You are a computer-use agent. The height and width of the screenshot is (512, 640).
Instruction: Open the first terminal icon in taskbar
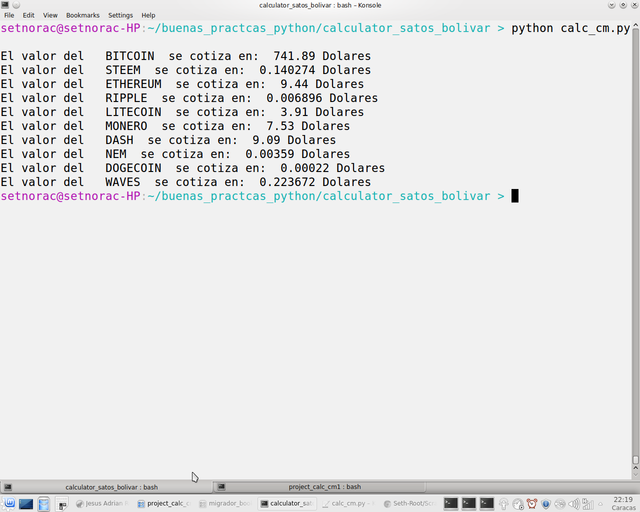pos(451,503)
